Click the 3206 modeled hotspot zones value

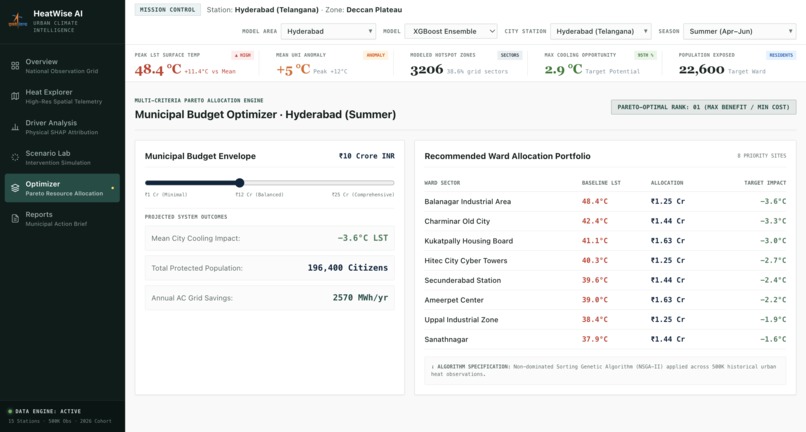click(x=427, y=69)
